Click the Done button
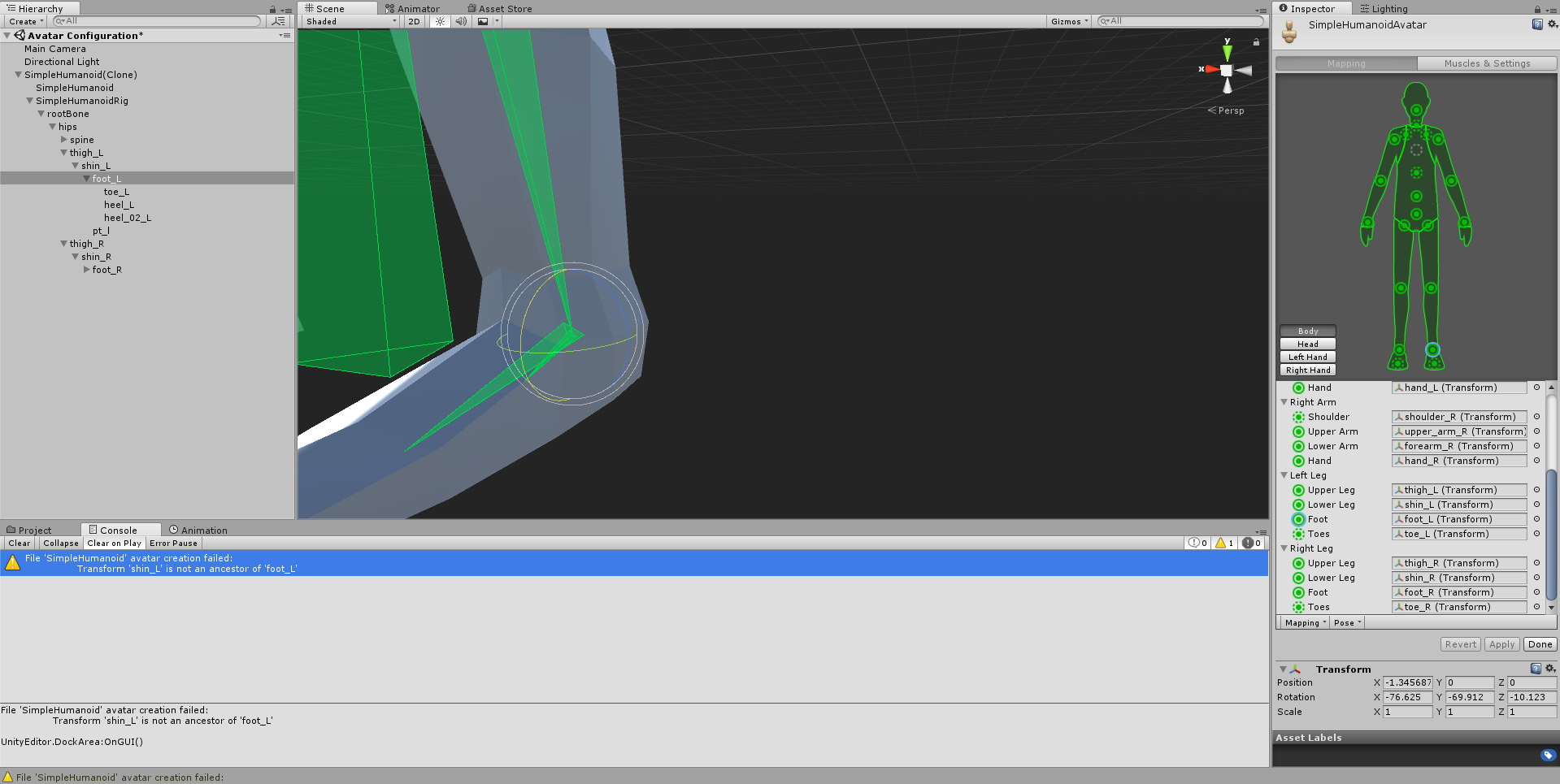Viewport: 1560px width, 784px height. (1540, 644)
